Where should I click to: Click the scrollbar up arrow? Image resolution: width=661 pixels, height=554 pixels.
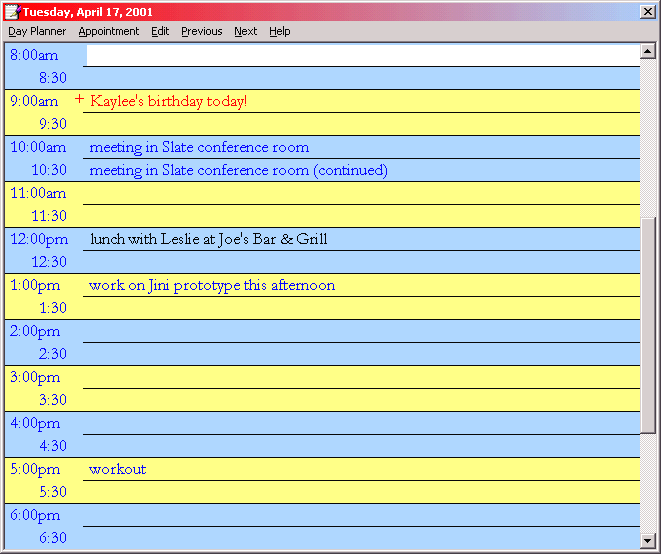(x=649, y=51)
